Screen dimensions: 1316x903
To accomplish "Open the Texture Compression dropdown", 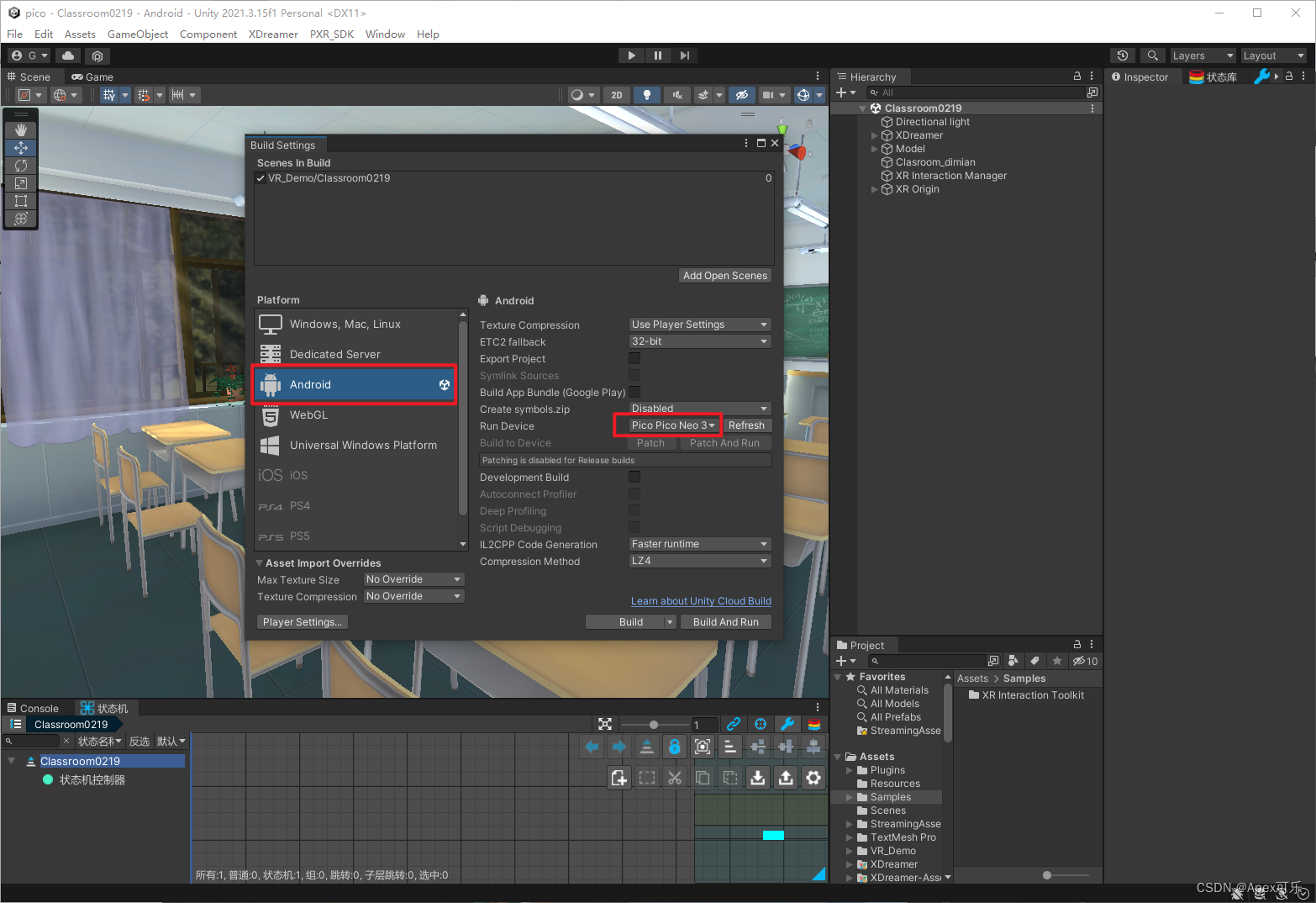I will tap(700, 325).
